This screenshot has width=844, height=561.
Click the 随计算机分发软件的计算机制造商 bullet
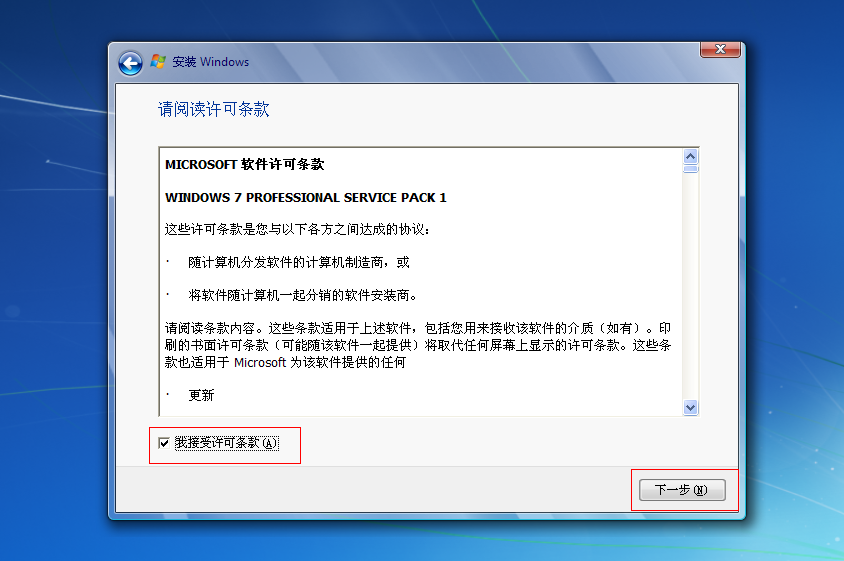299,262
